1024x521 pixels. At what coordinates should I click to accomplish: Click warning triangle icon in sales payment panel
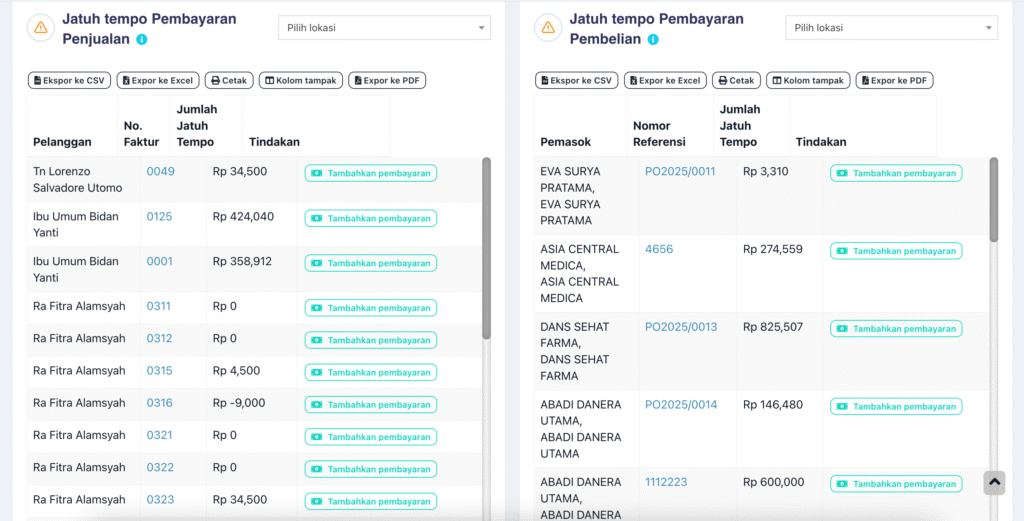point(41,28)
